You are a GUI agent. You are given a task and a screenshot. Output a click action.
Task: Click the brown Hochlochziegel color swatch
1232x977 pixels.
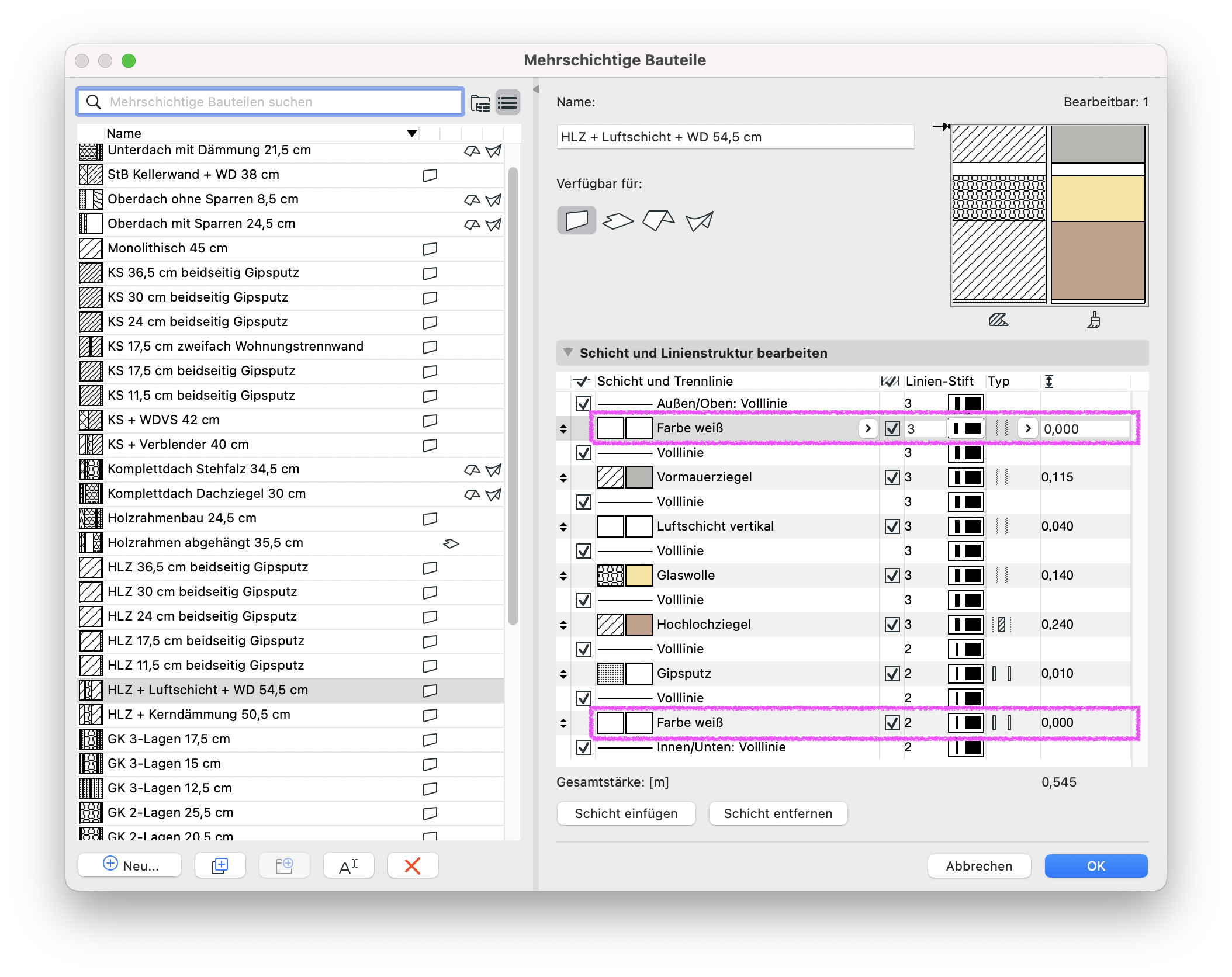click(x=639, y=625)
